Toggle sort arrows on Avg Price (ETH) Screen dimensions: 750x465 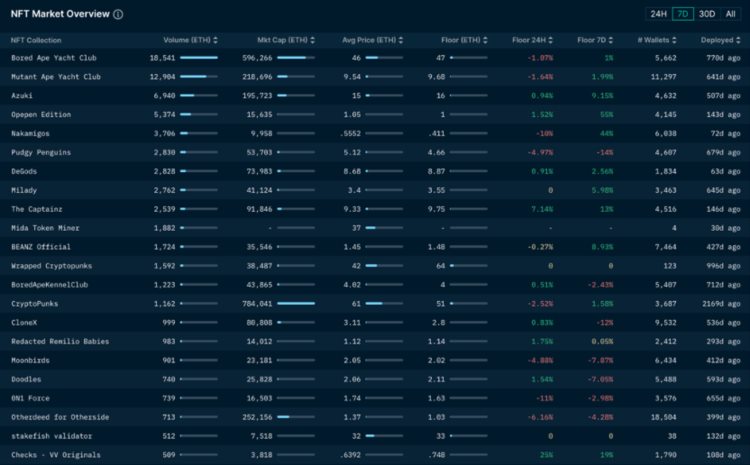(x=402, y=40)
